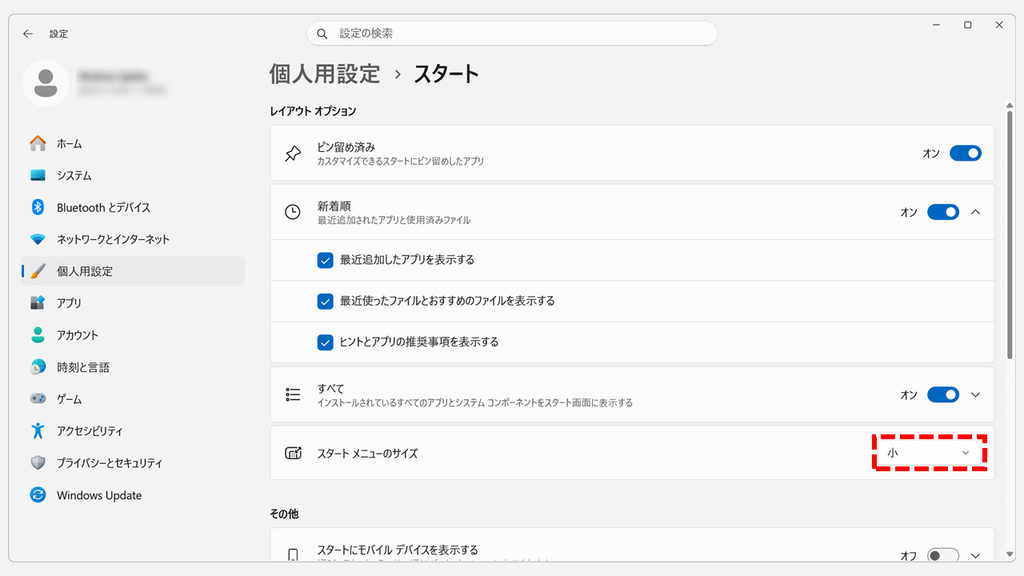Screen dimensions: 1024x576
Task: Turn off the ピン留め済み toggle
Action: (965, 153)
